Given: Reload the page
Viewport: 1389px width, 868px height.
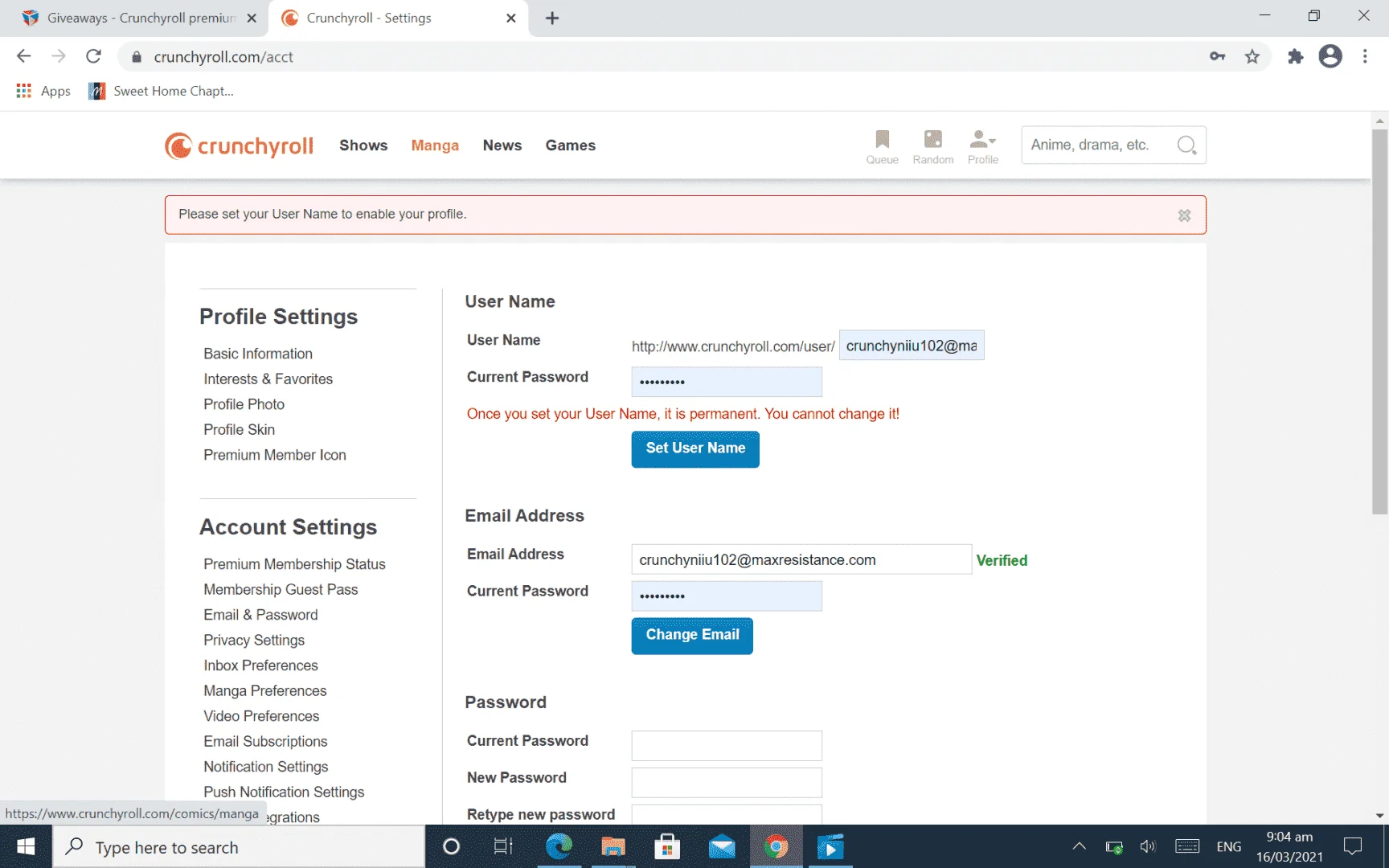Looking at the screenshot, I should pyautogui.click(x=93, y=56).
